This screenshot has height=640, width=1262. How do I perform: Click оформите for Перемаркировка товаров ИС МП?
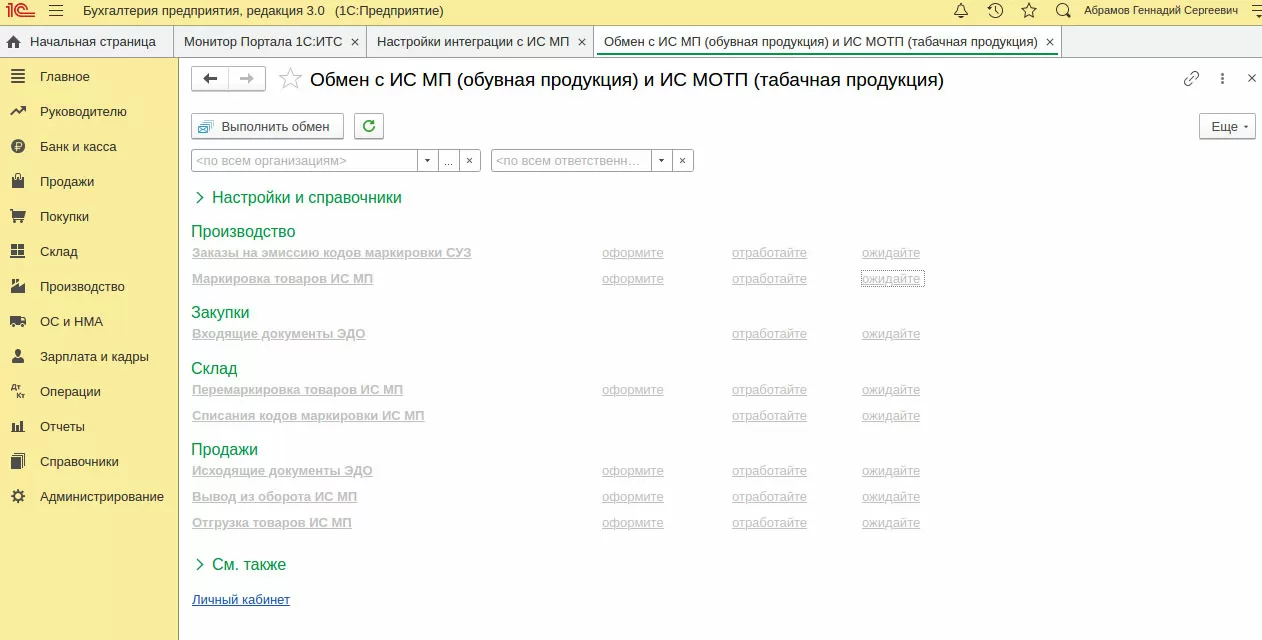coord(633,390)
